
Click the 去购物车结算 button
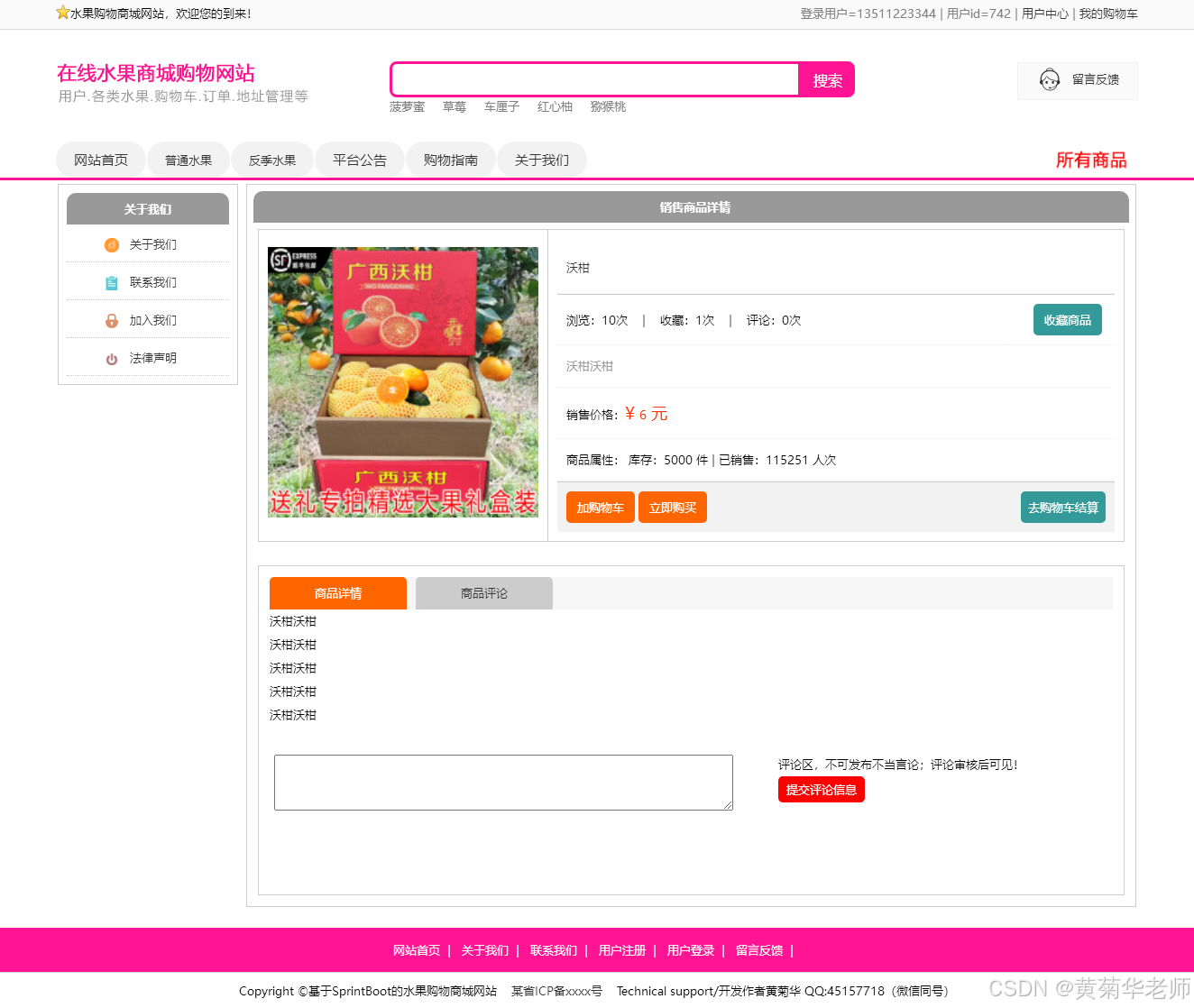coord(1063,508)
